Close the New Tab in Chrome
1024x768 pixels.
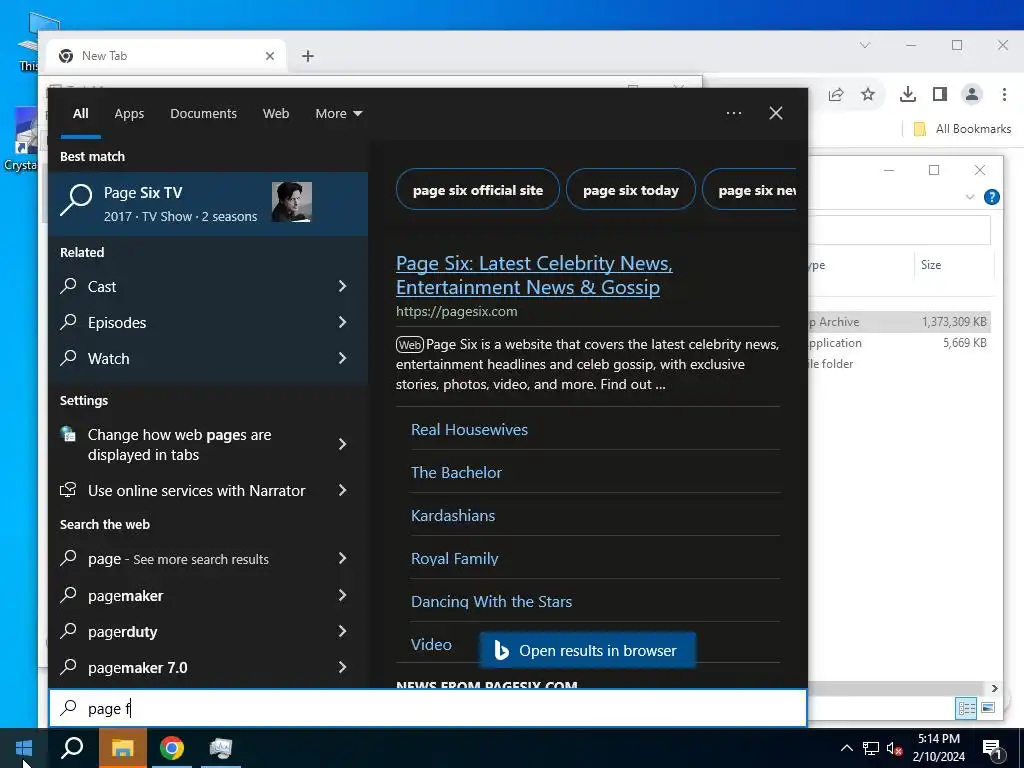pos(270,56)
